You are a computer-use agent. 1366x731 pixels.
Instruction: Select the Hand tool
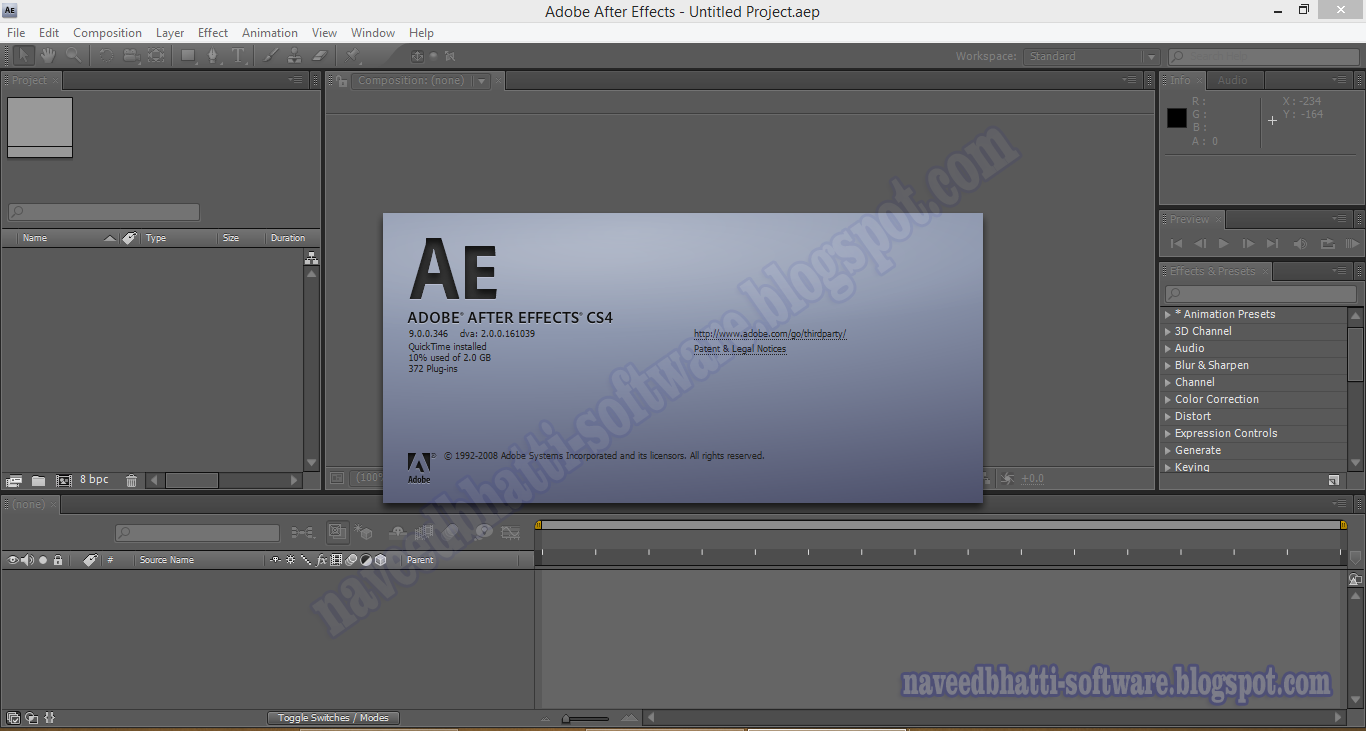click(x=48, y=56)
